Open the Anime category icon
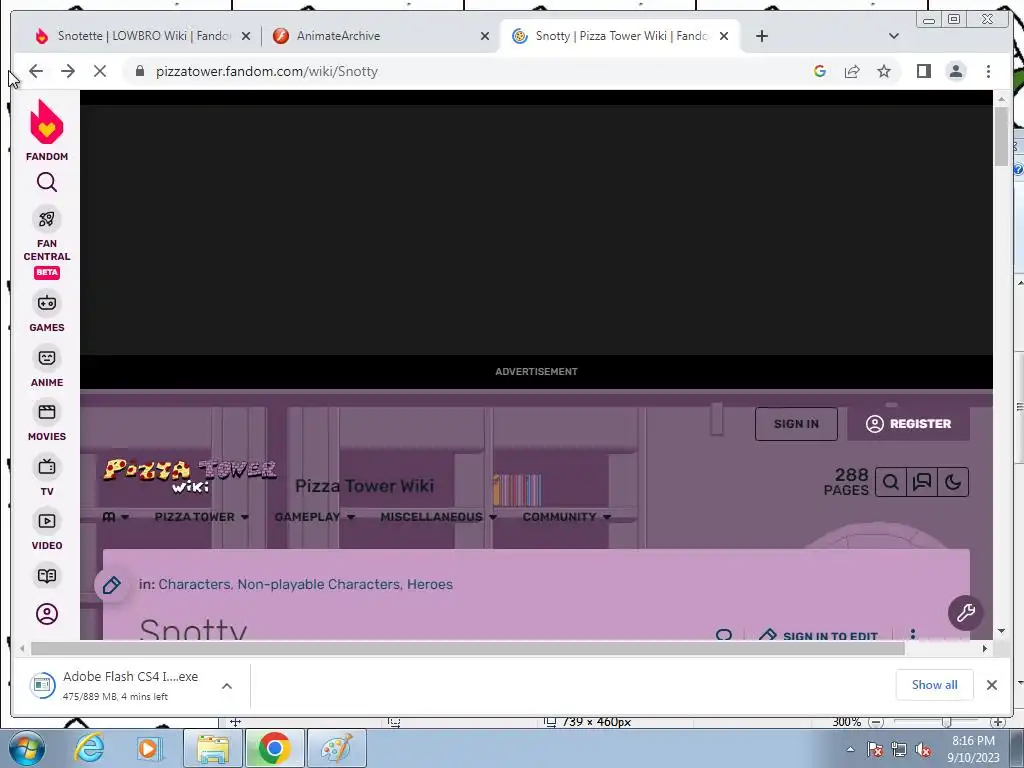Image resolution: width=1024 pixels, height=768 pixels. (x=46, y=358)
